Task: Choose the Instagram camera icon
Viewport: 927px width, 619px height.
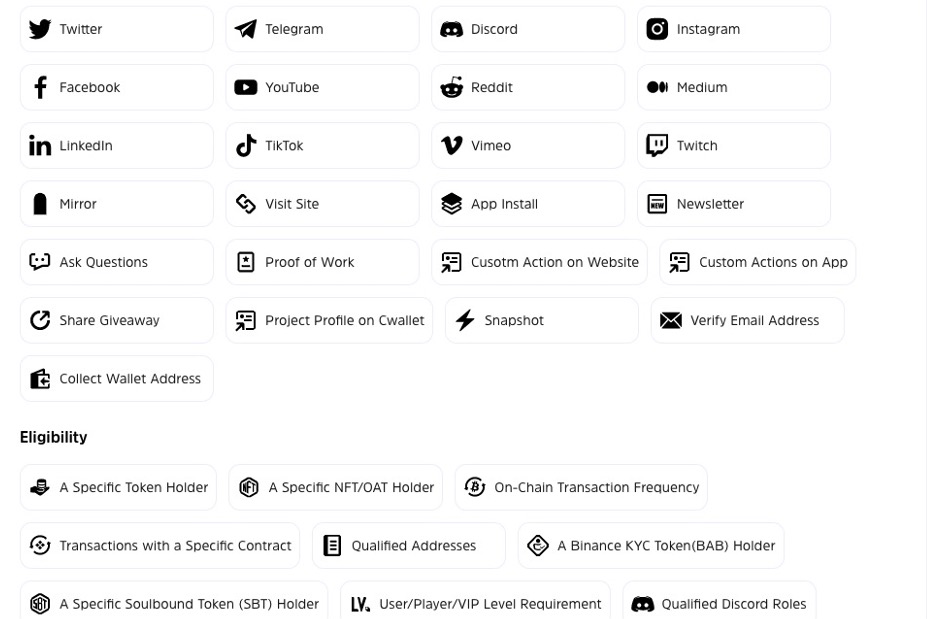Action: click(x=657, y=29)
